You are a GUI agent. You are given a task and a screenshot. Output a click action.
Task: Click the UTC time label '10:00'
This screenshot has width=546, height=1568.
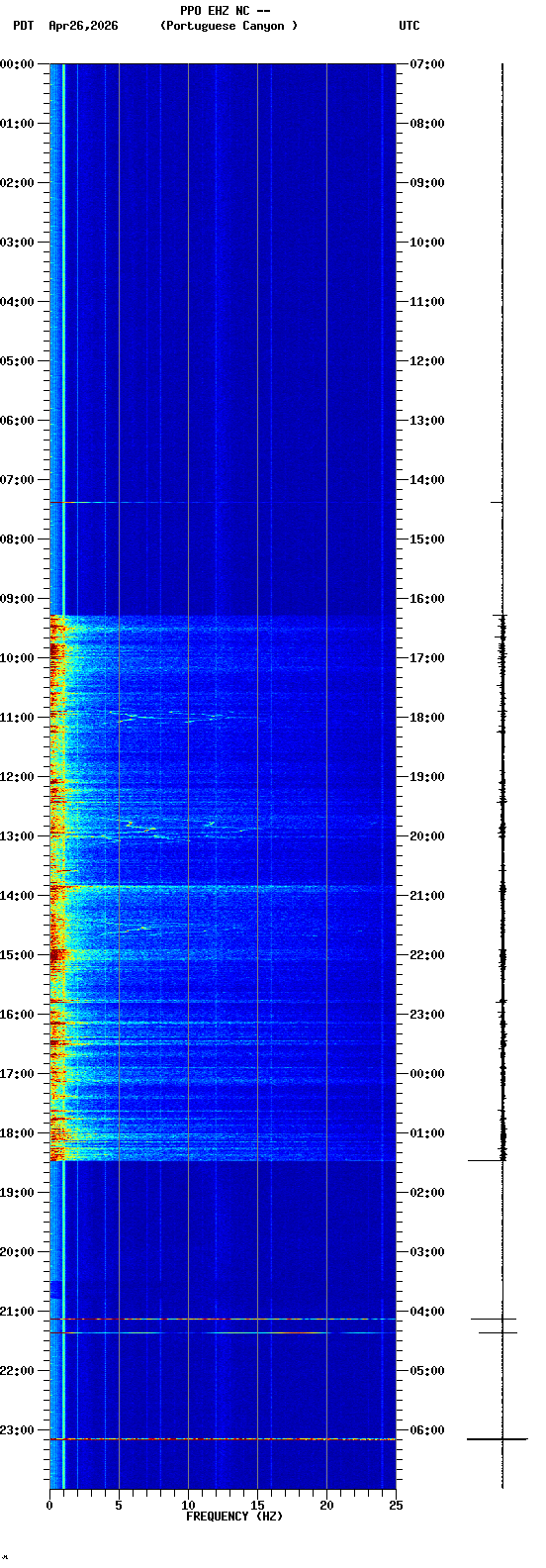(x=427, y=243)
